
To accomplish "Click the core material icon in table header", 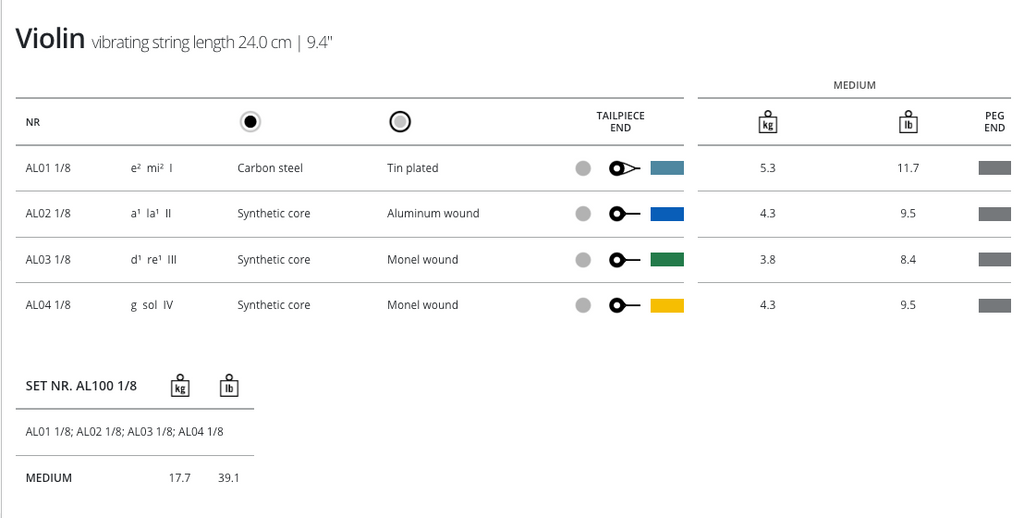I will 250,122.
